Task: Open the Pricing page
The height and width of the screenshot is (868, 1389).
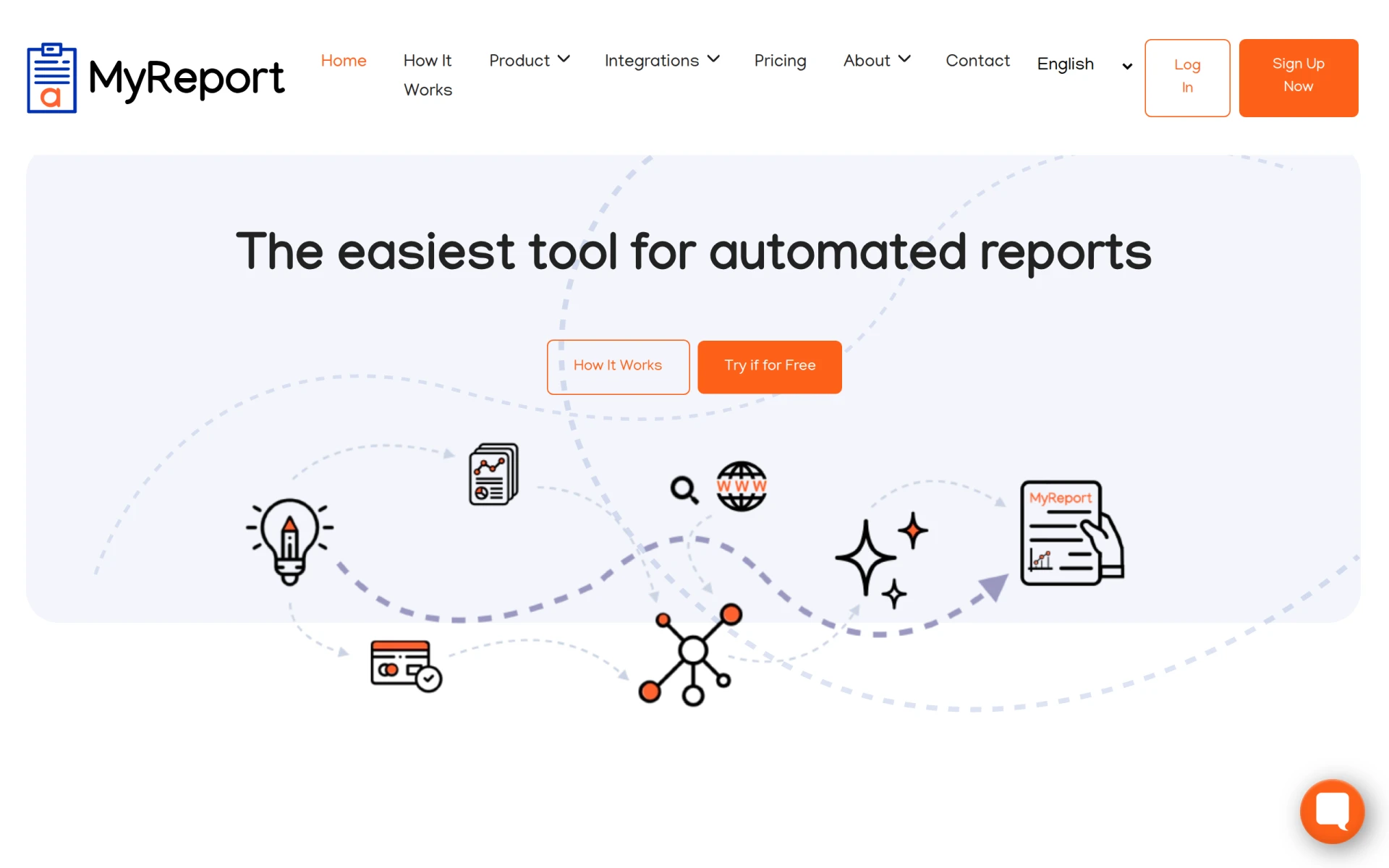Action: 780,61
